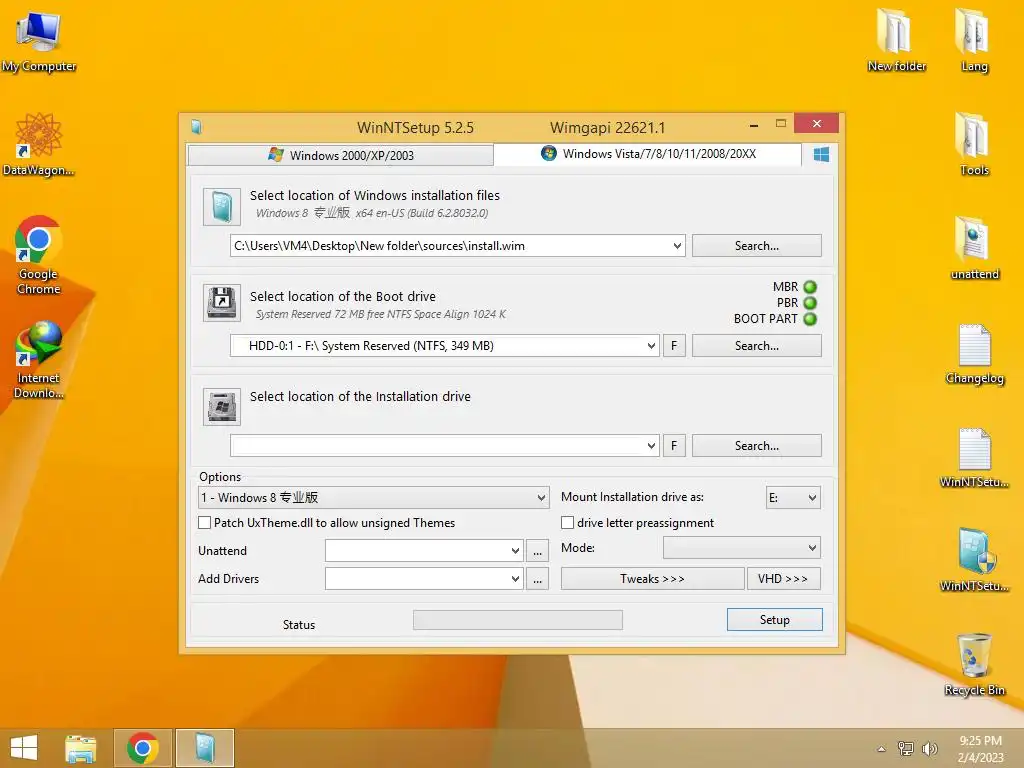Open the Lang folder on the desktop
The width and height of the screenshot is (1024, 768).
click(x=974, y=40)
